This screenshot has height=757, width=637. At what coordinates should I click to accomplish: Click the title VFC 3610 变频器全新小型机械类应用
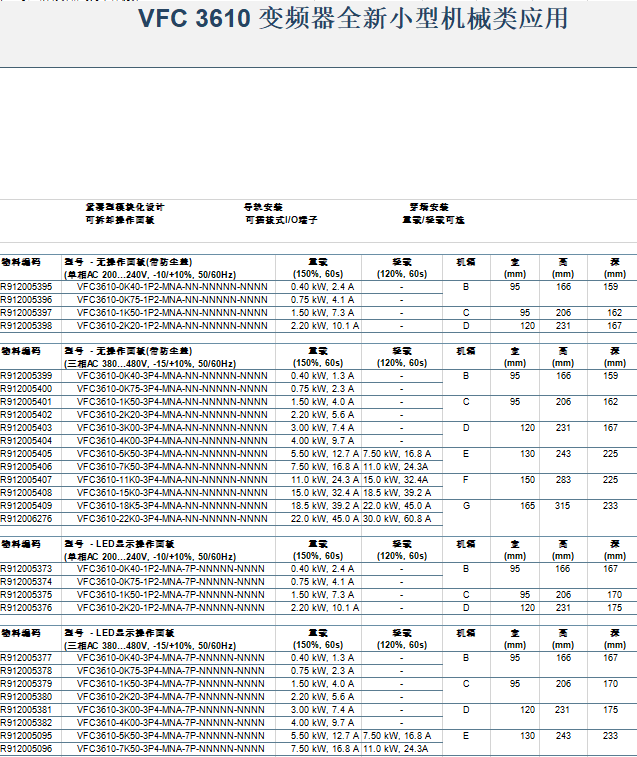click(353, 18)
